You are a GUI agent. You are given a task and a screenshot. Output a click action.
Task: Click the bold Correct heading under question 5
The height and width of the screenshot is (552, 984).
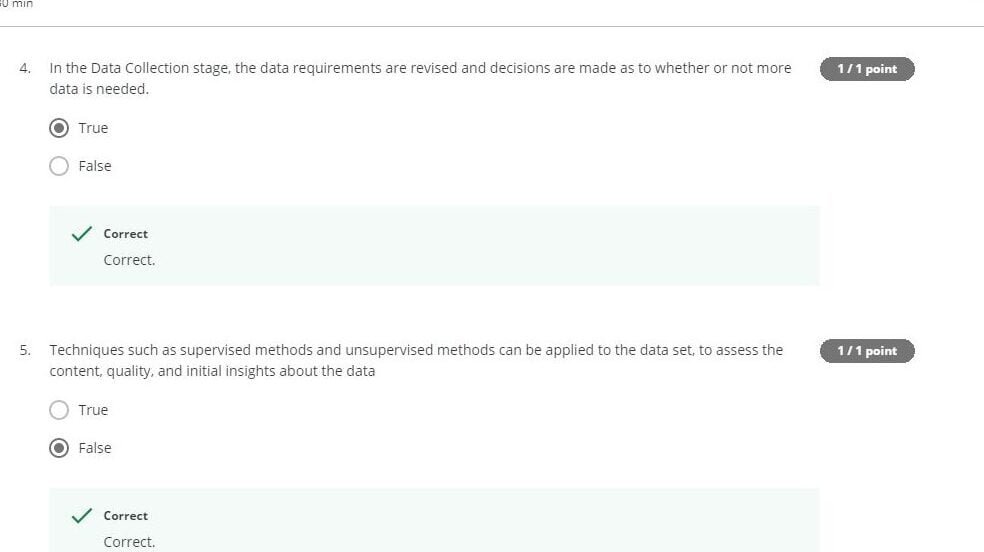[126, 516]
